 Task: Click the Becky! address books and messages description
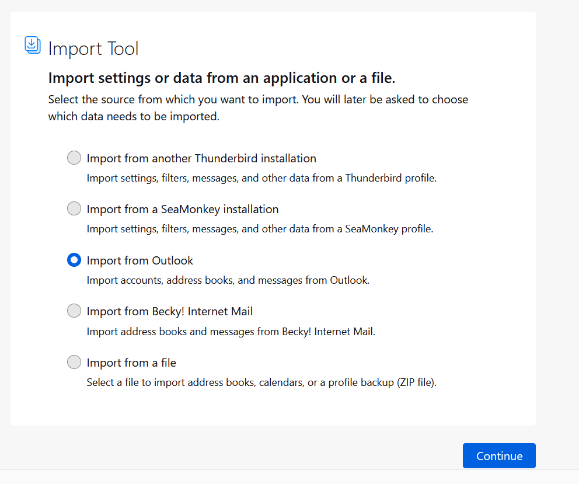[x=231, y=332]
